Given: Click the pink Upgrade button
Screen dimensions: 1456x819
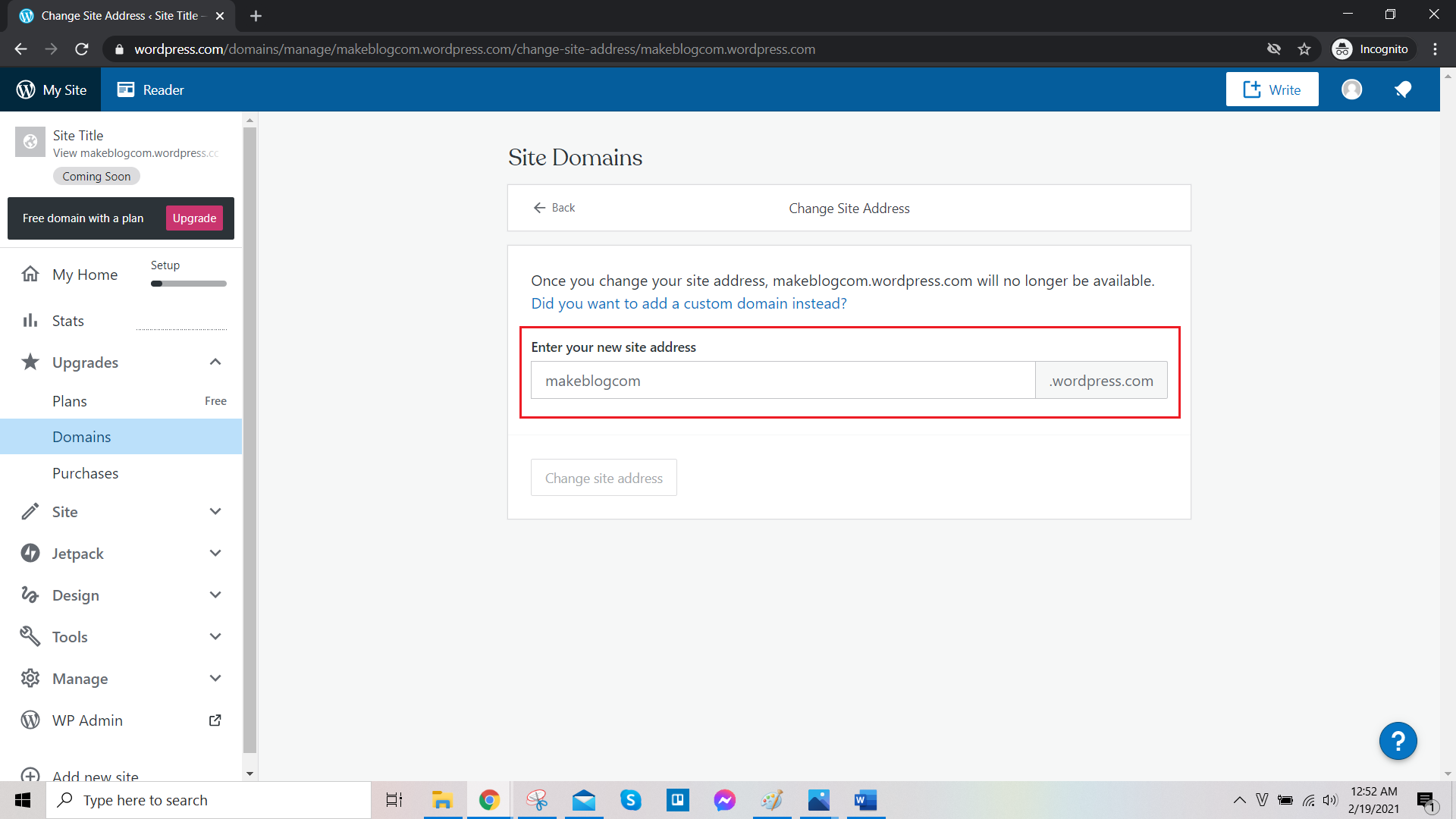Looking at the screenshot, I should [x=194, y=218].
